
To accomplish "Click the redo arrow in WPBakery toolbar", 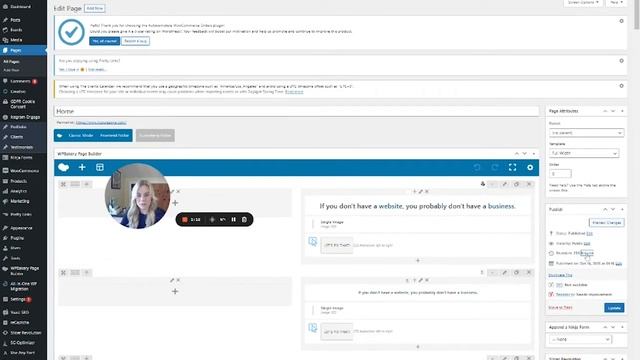I will pos(495,167).
